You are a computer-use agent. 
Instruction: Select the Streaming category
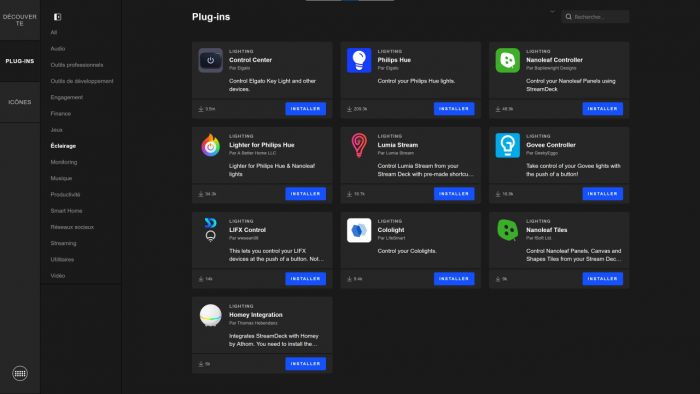(63, 243)
